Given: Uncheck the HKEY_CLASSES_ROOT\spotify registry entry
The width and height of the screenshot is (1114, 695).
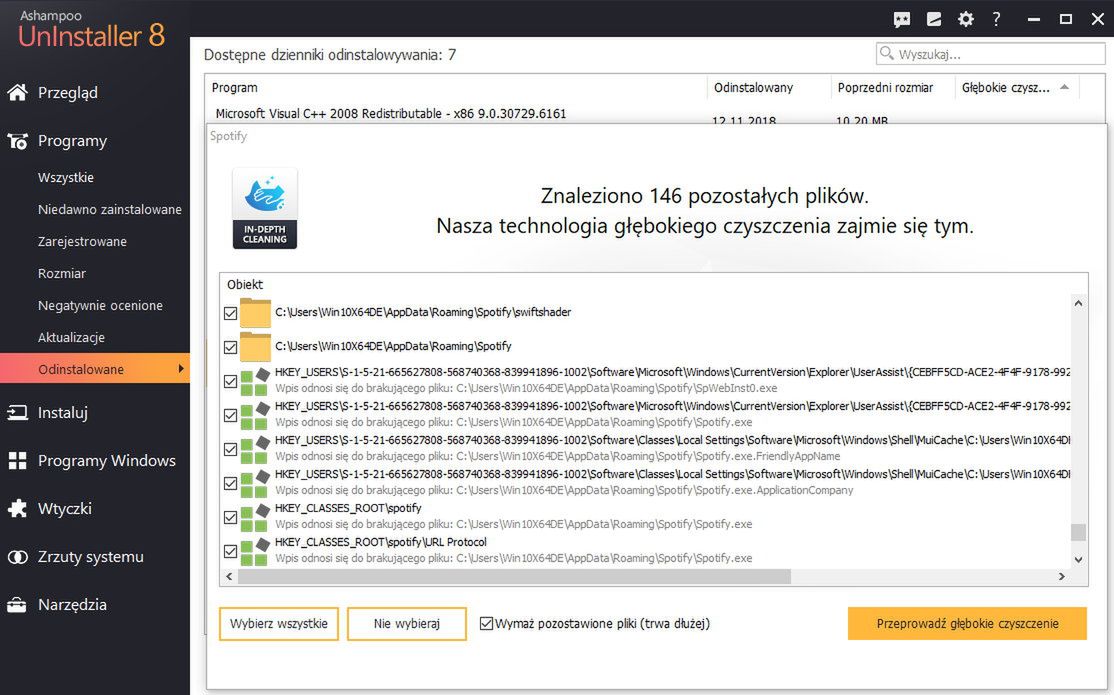Looking at the screenshot, I should point(230,518).
